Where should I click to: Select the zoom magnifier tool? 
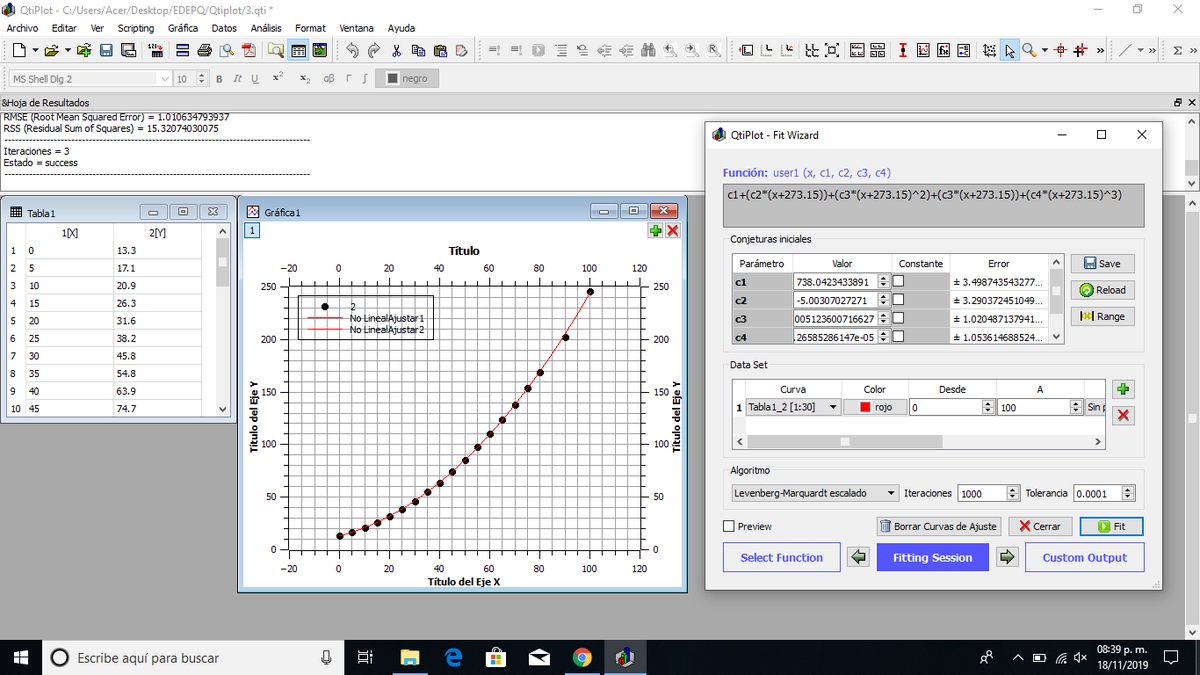pos(1028,50)
